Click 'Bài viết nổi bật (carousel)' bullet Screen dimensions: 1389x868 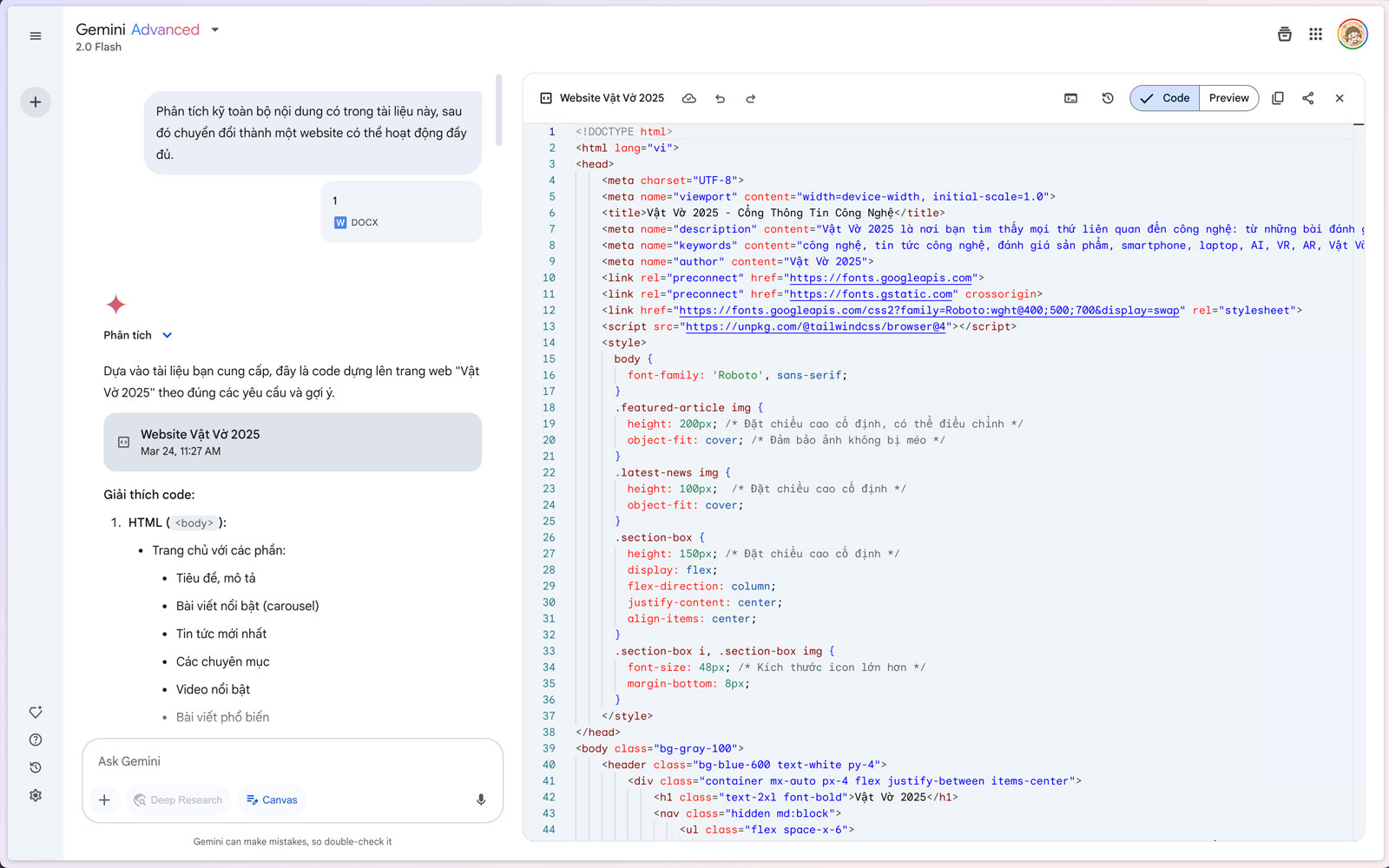click(247, 606)
